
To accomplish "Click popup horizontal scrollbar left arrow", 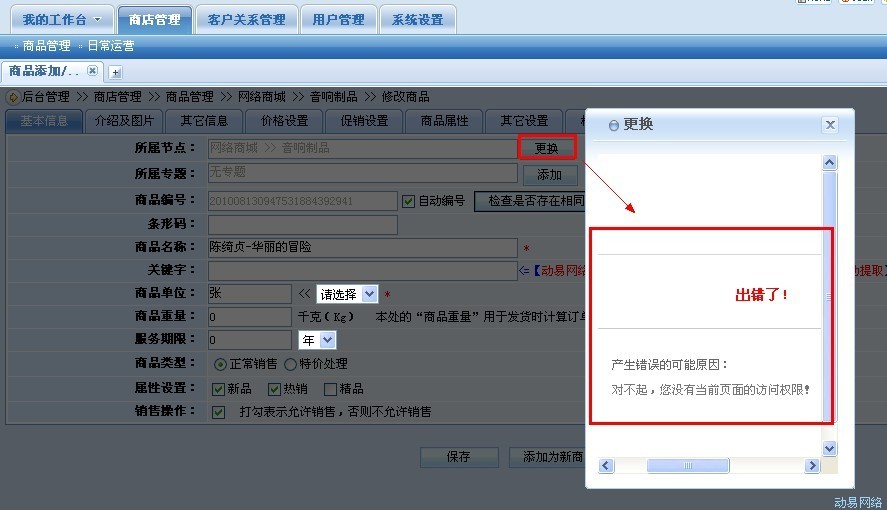I will (605, 466).
